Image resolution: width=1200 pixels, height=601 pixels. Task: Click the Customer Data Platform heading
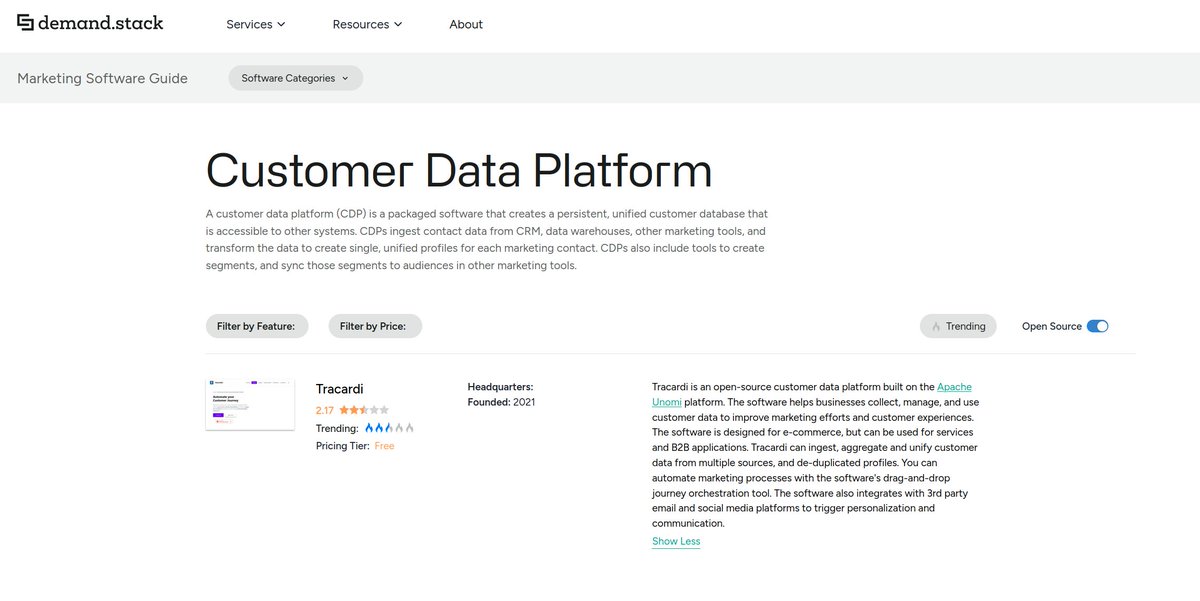[x=459, y=170]
